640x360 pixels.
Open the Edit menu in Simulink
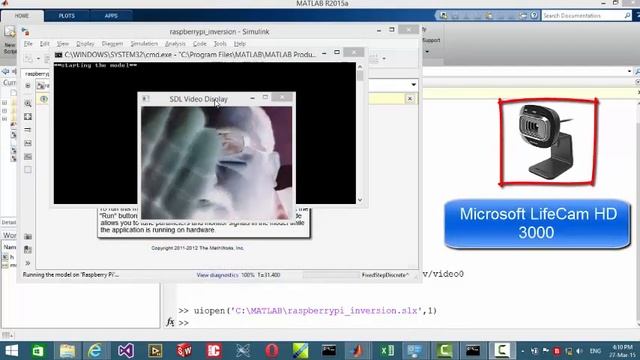click(x=44, y=44)
